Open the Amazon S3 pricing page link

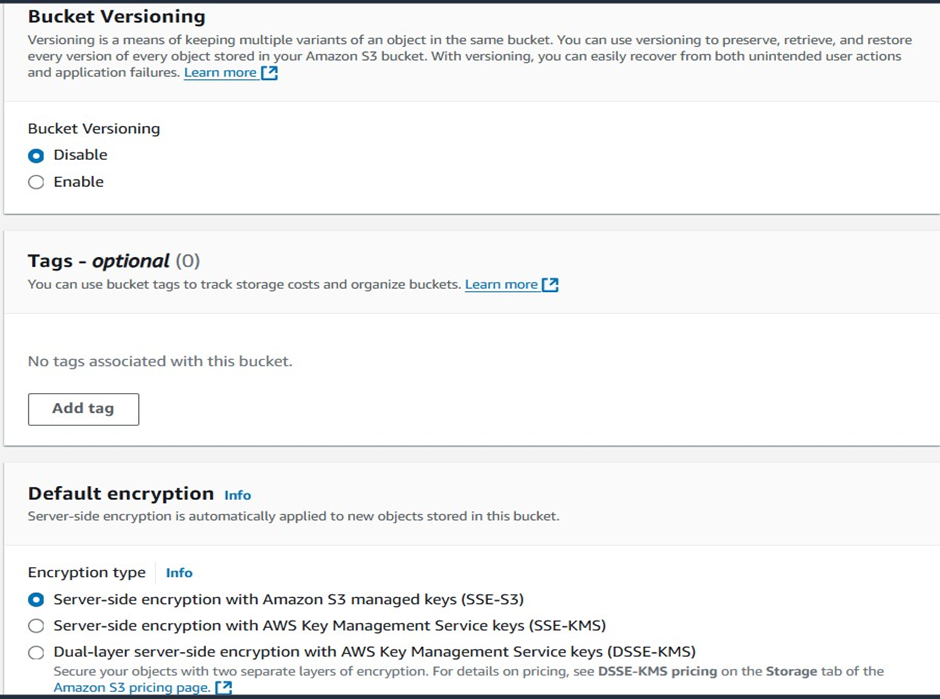pyautogui.click(x=132, y=688)
